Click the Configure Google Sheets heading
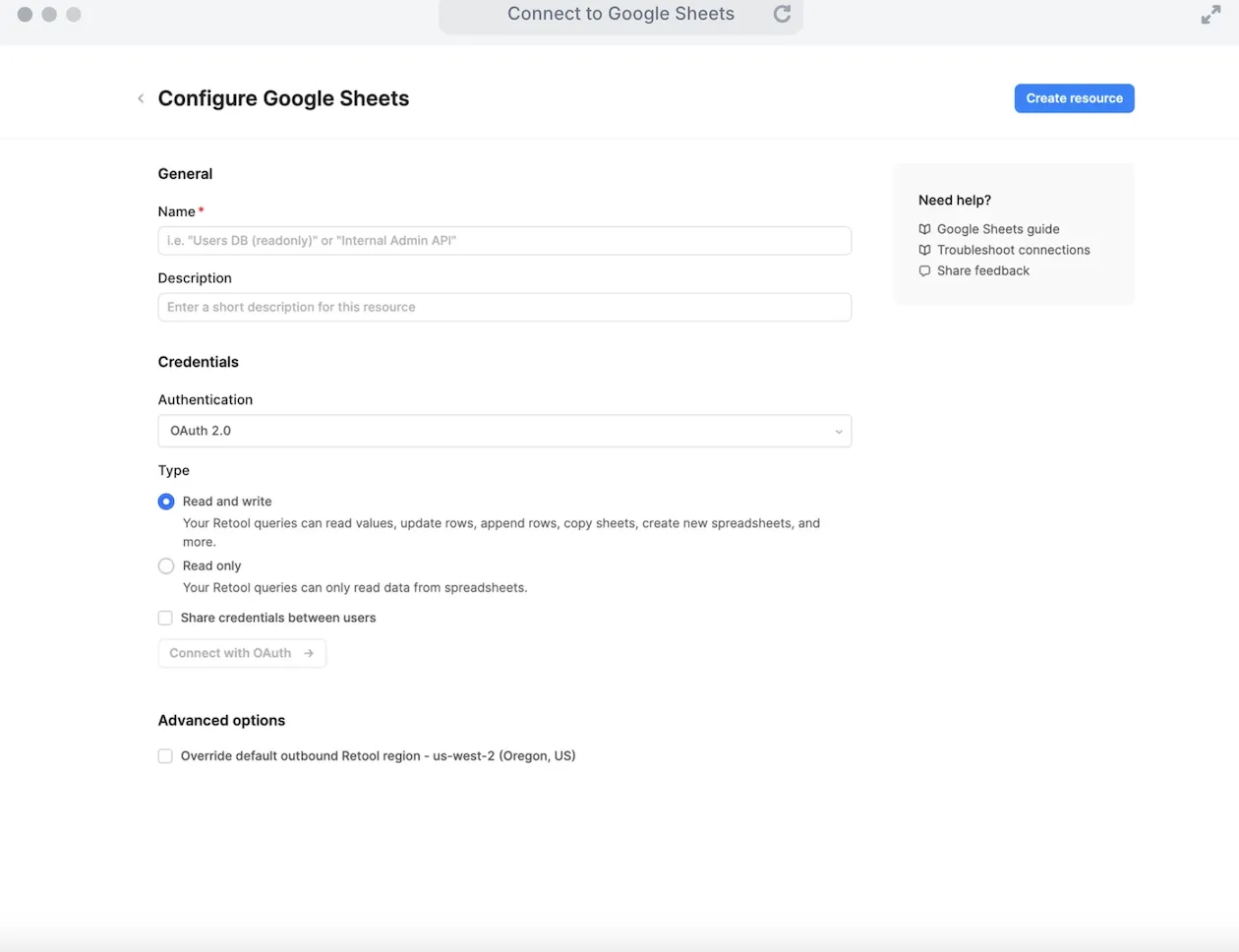Viewport: 1239px width, 952px height. click(283, 98)
